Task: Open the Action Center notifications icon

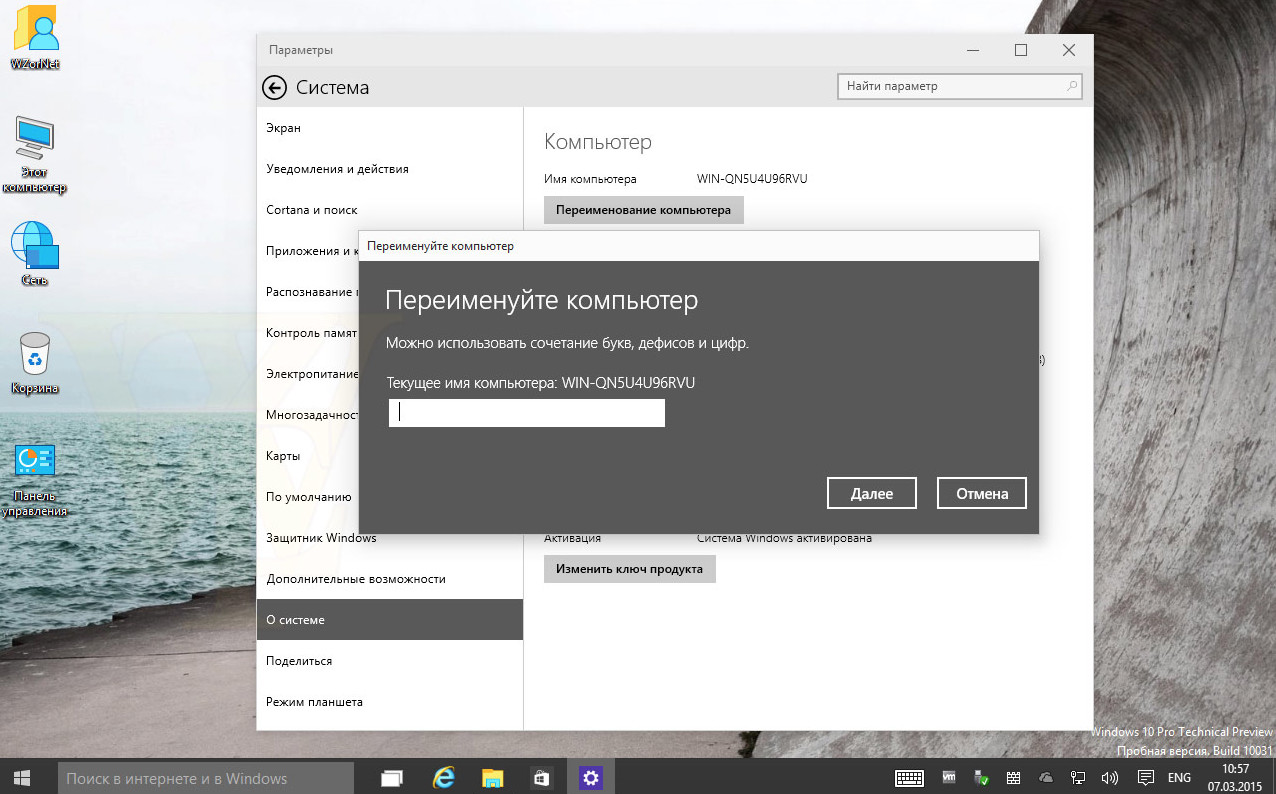Action: click(x=1144, y=778)
